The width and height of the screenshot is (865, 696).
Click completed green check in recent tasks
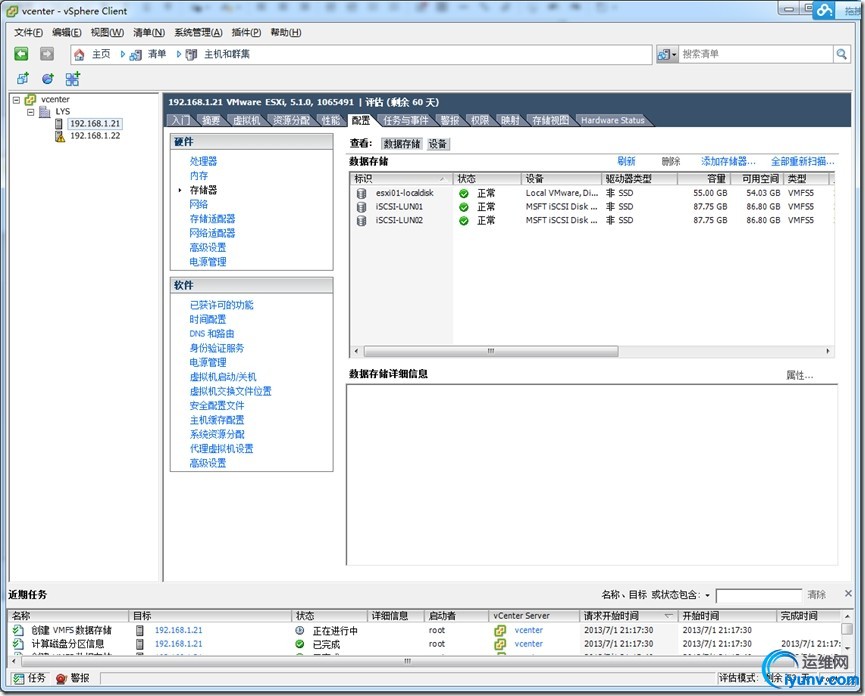300,644
